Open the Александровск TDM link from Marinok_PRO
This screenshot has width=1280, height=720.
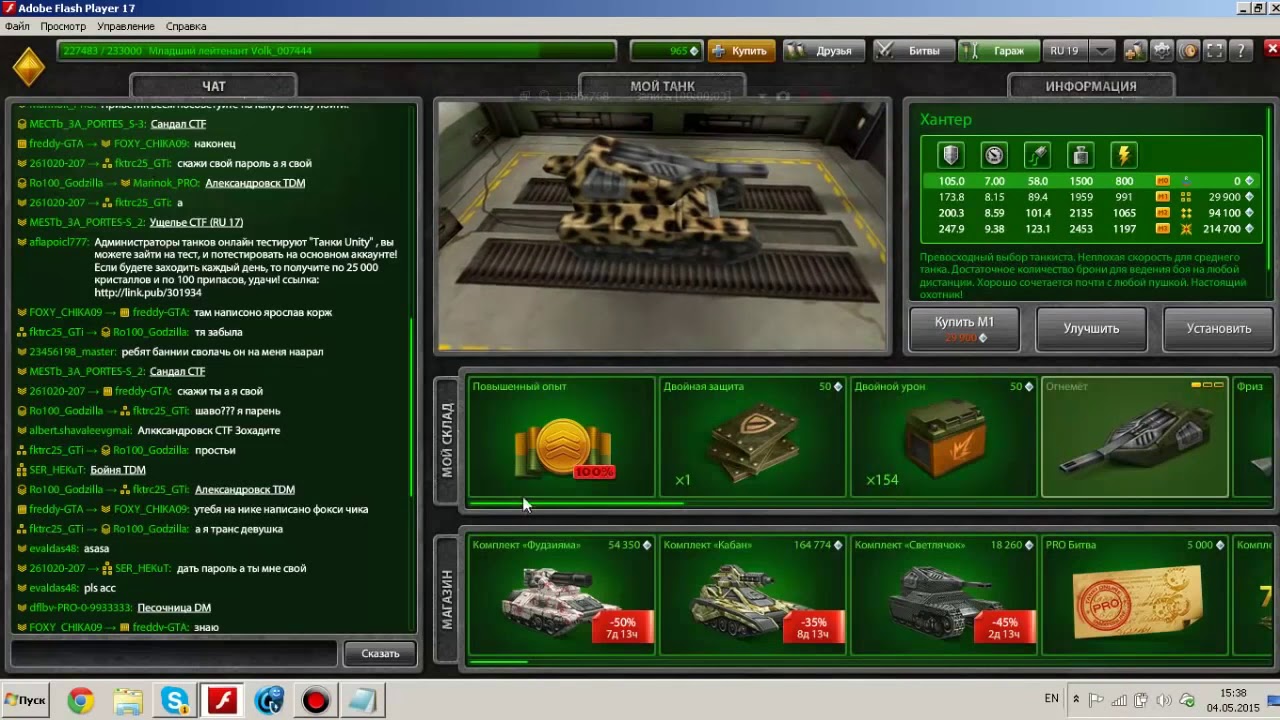(x=255, y=183)
